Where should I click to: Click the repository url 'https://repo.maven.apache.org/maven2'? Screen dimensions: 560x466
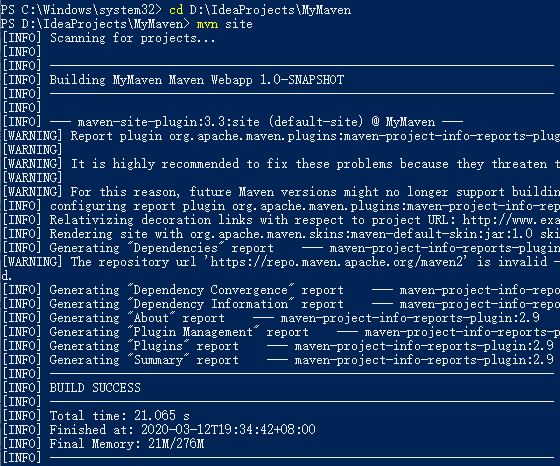coord(336,262)
